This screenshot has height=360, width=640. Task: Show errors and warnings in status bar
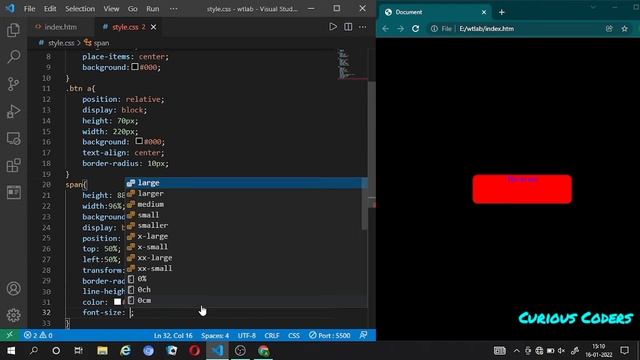click(x=38, y=335)
